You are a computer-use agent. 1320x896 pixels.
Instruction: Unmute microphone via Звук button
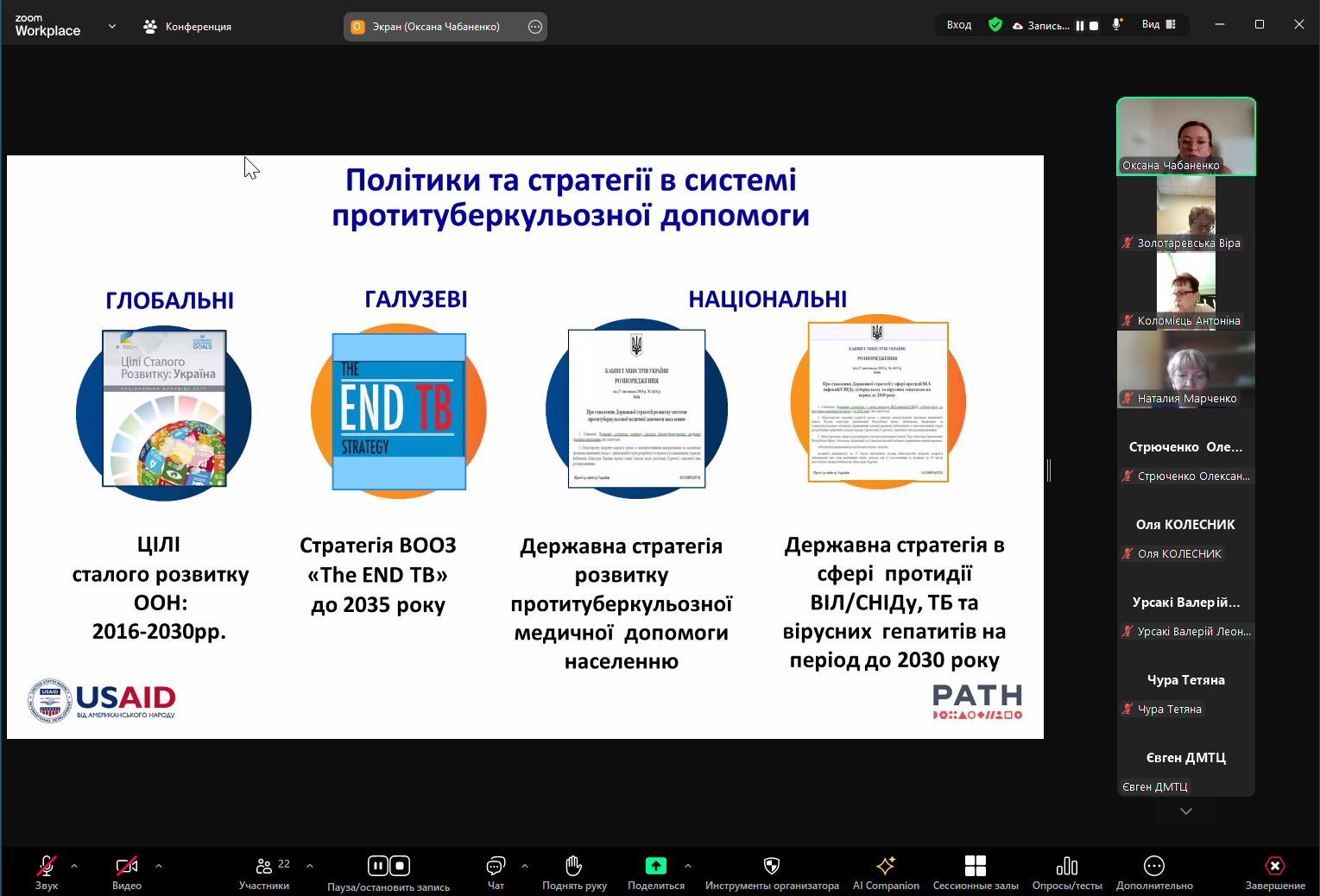pos(47,867)
